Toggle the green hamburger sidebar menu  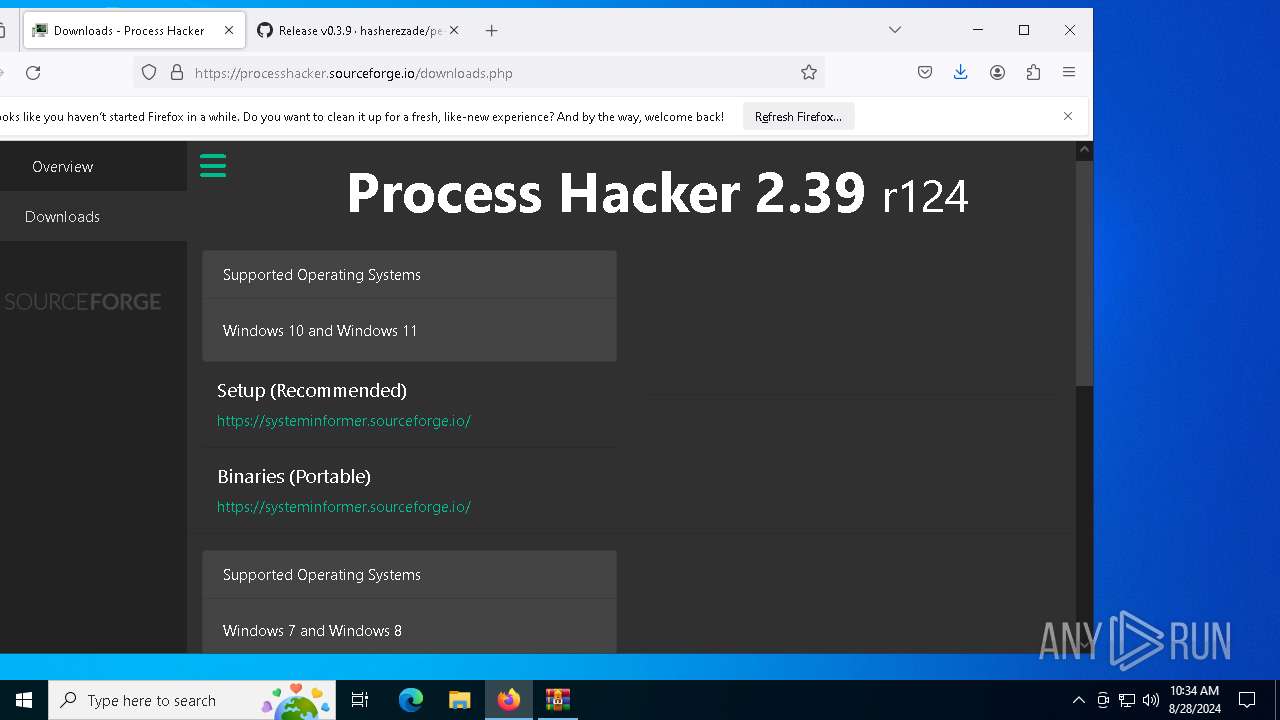213,166
